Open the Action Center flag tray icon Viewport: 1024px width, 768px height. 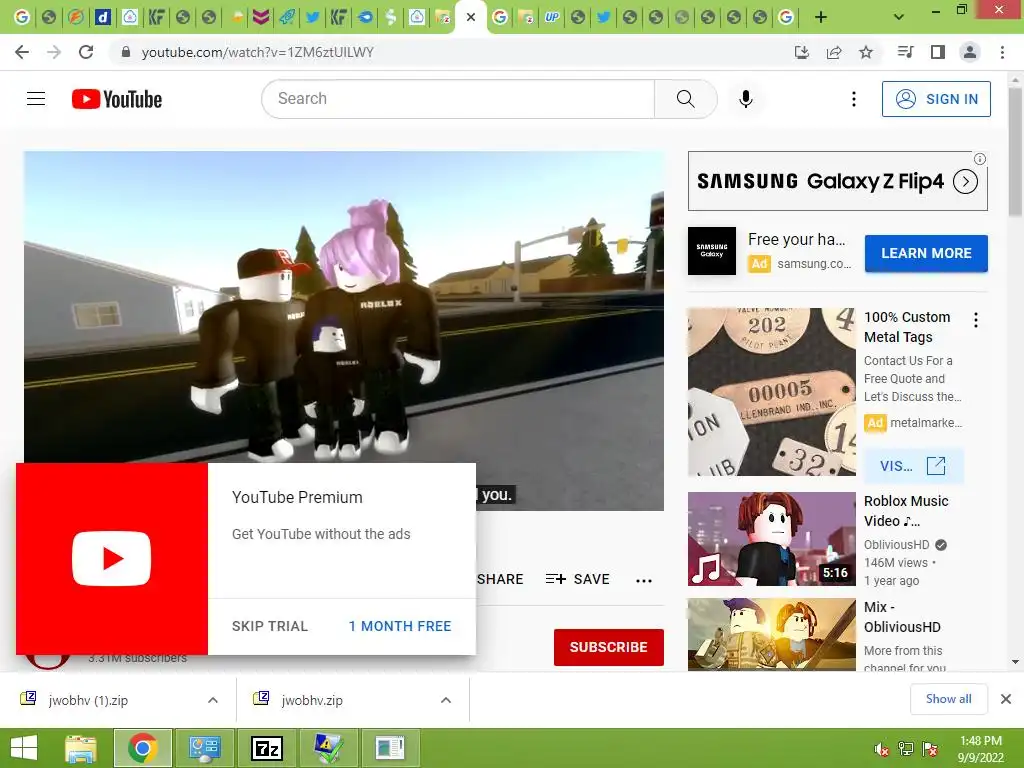click(930, 749)
